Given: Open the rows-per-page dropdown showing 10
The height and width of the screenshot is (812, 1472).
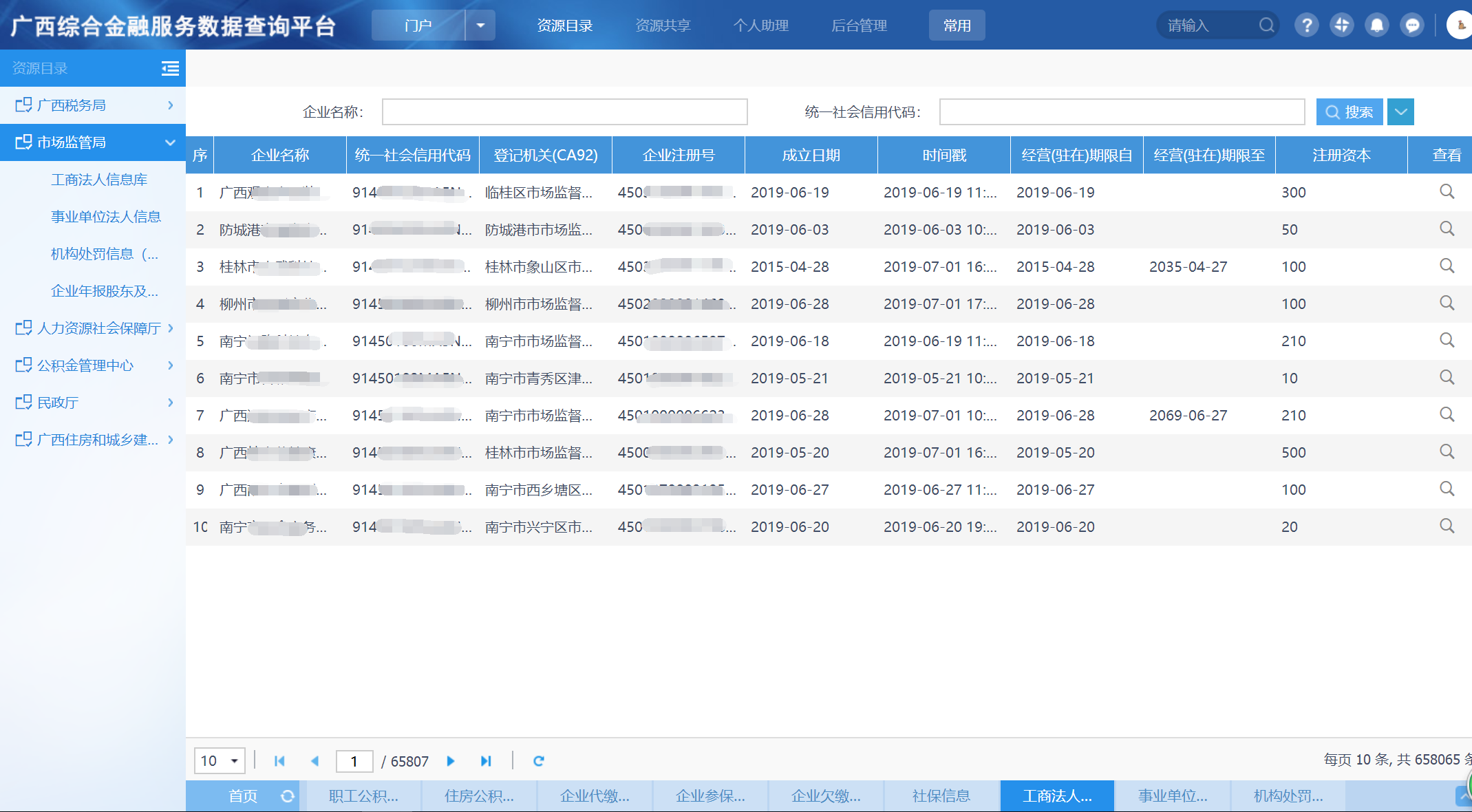Looking at the screenshot, I should point(220,761).
